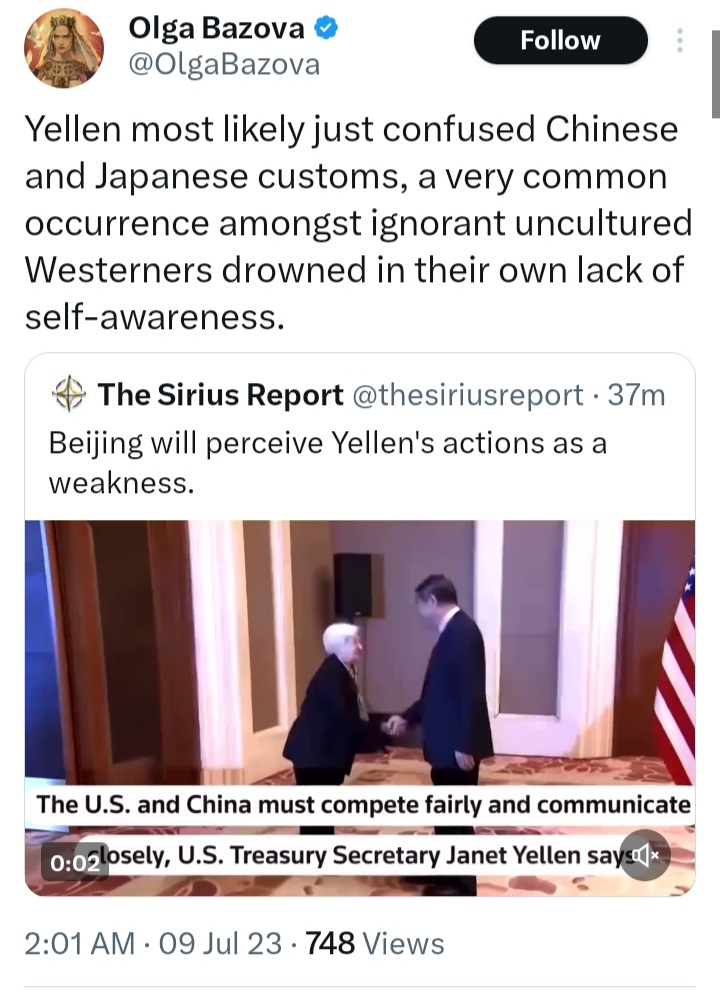720x992 pixels.
Task: Click the scrollbar on the right edge
Action: pos(715,75)
